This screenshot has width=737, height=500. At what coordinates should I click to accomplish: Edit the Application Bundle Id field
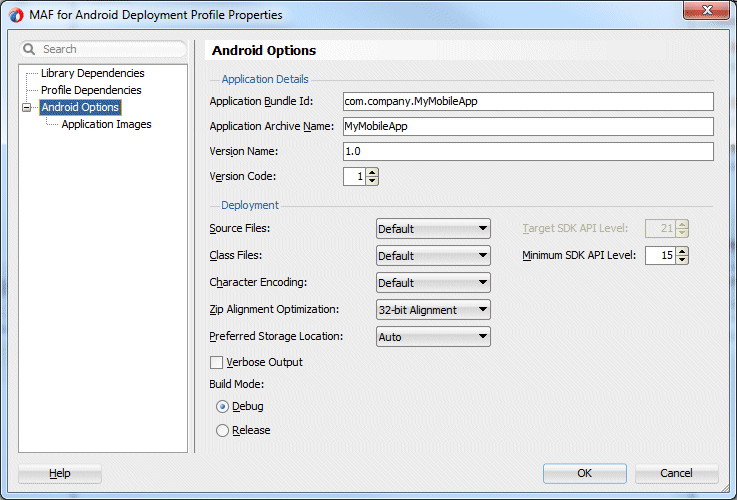coord(528,102)
